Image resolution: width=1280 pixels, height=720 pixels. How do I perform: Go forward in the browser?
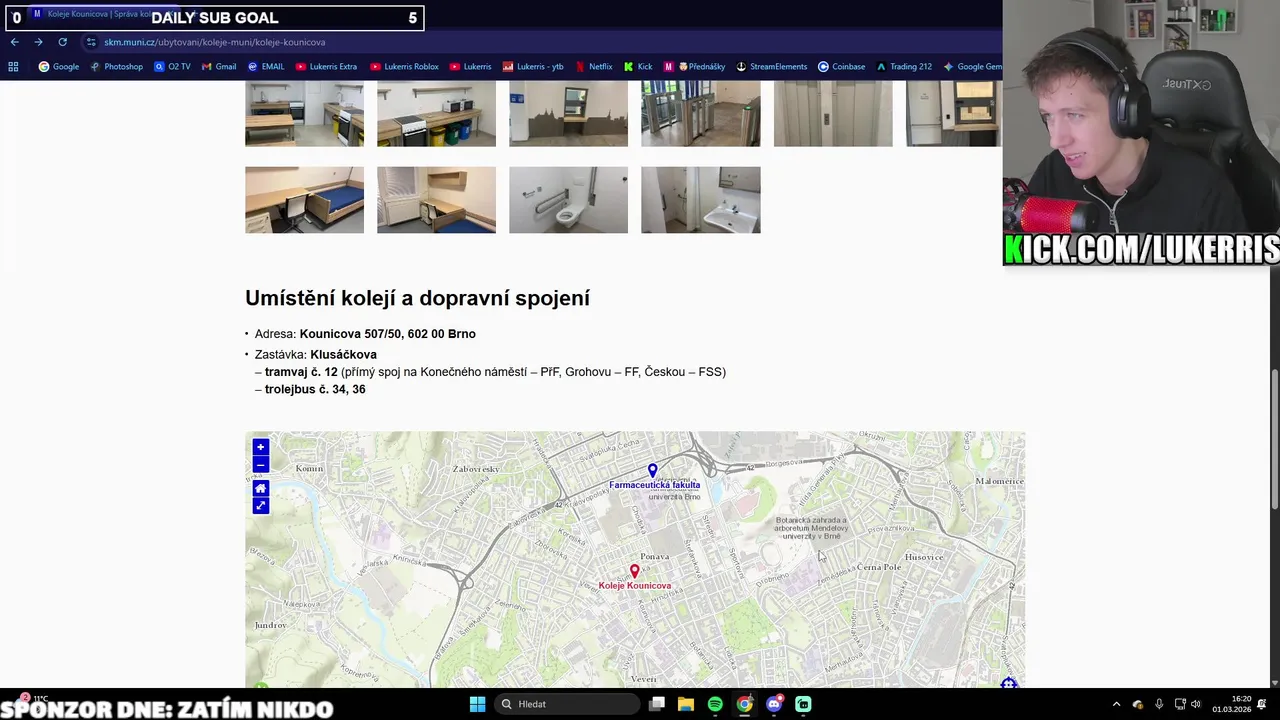[x=38, y=42]
